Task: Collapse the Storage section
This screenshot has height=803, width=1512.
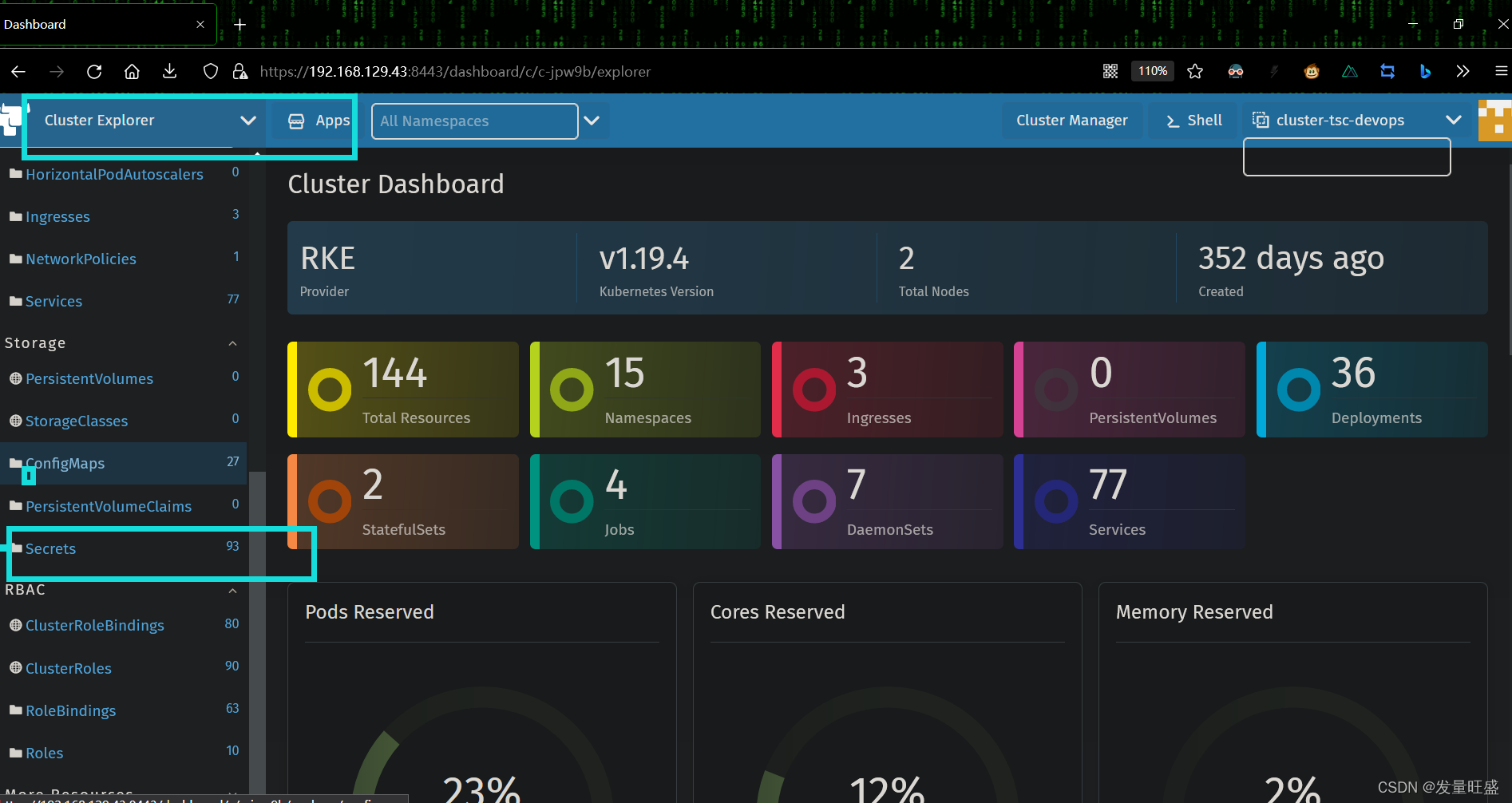Action: pyautogui.click(x=232, y=343)
